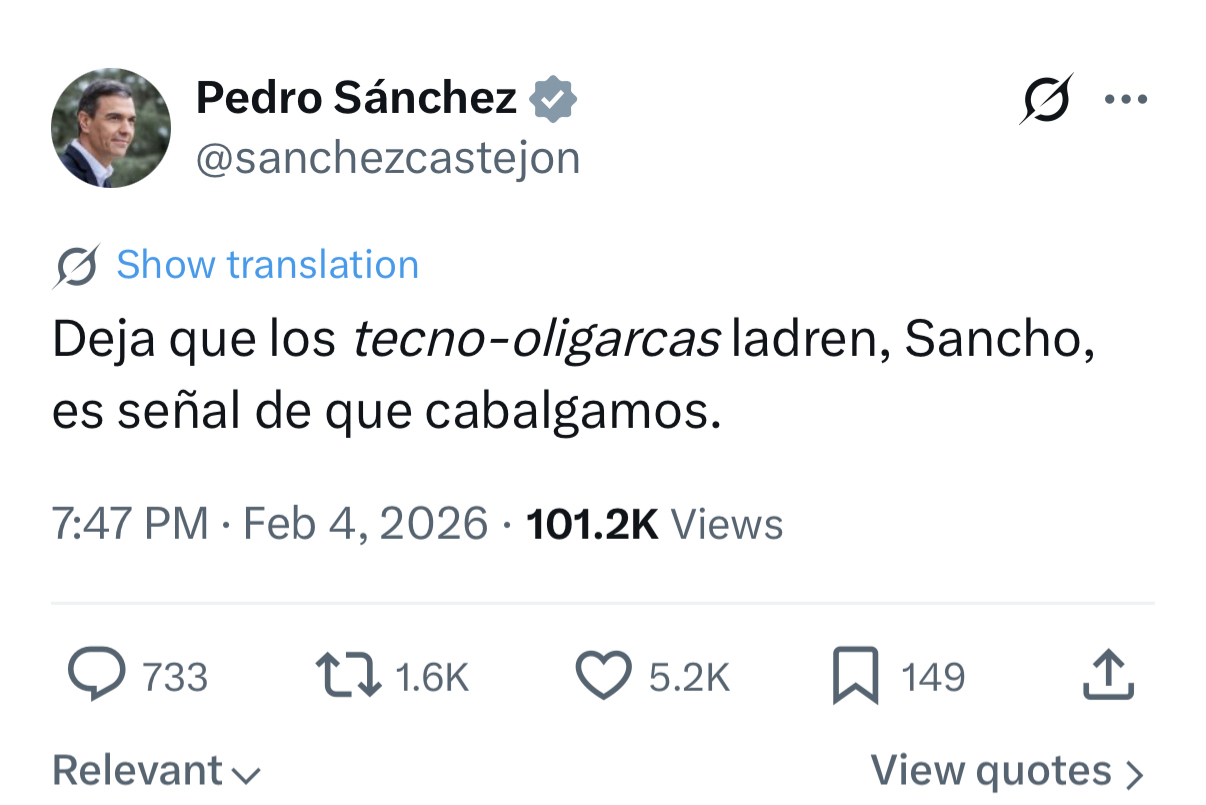Click the 7:47 PM Feb 4, 2026 timestamp
Viewport: 1206px width, 805px height.
[x=270, y=524]
